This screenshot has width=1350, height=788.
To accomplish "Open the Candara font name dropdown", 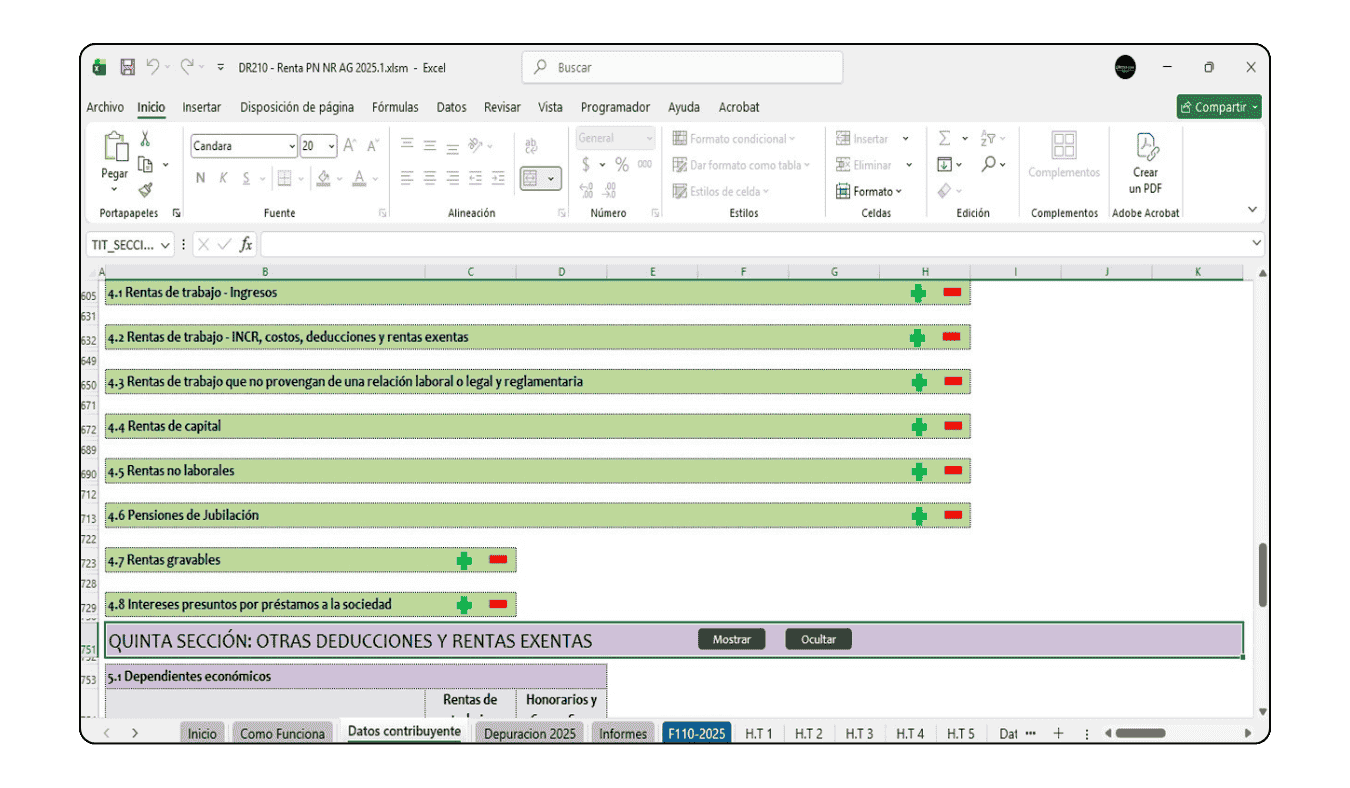I will pos(292,146).
